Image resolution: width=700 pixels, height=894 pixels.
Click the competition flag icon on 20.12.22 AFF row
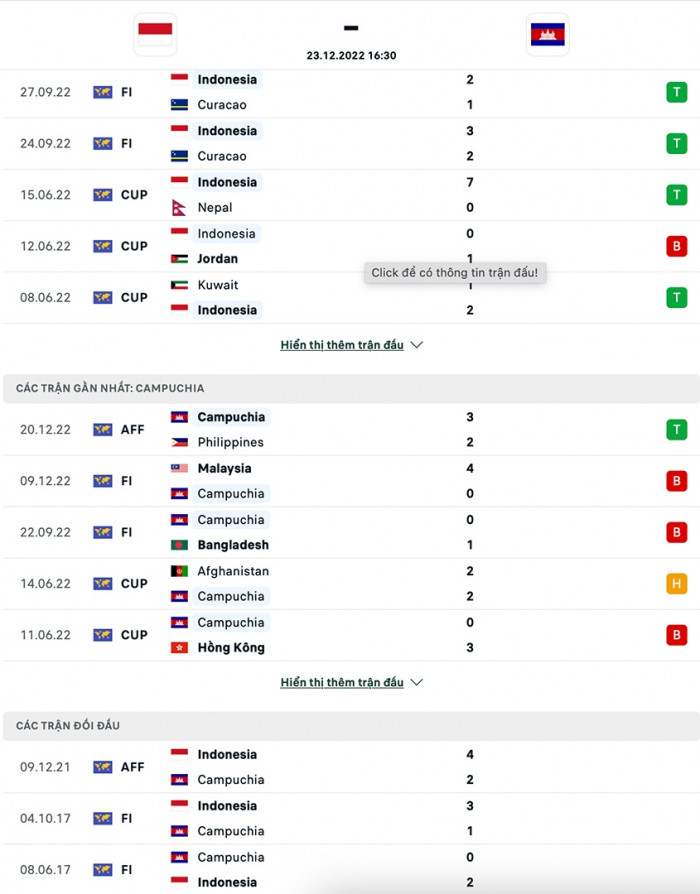(102, 430)
